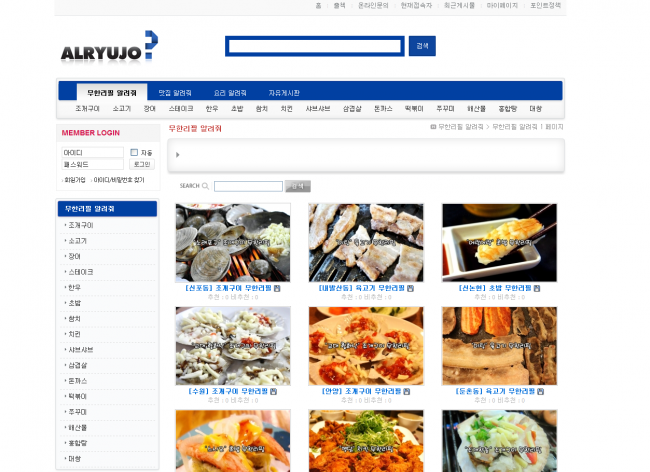Screen dimensions: 650x472
Task: Select 샤브샤브 in the left sidebar list
Action: click(x=81, y=350)
